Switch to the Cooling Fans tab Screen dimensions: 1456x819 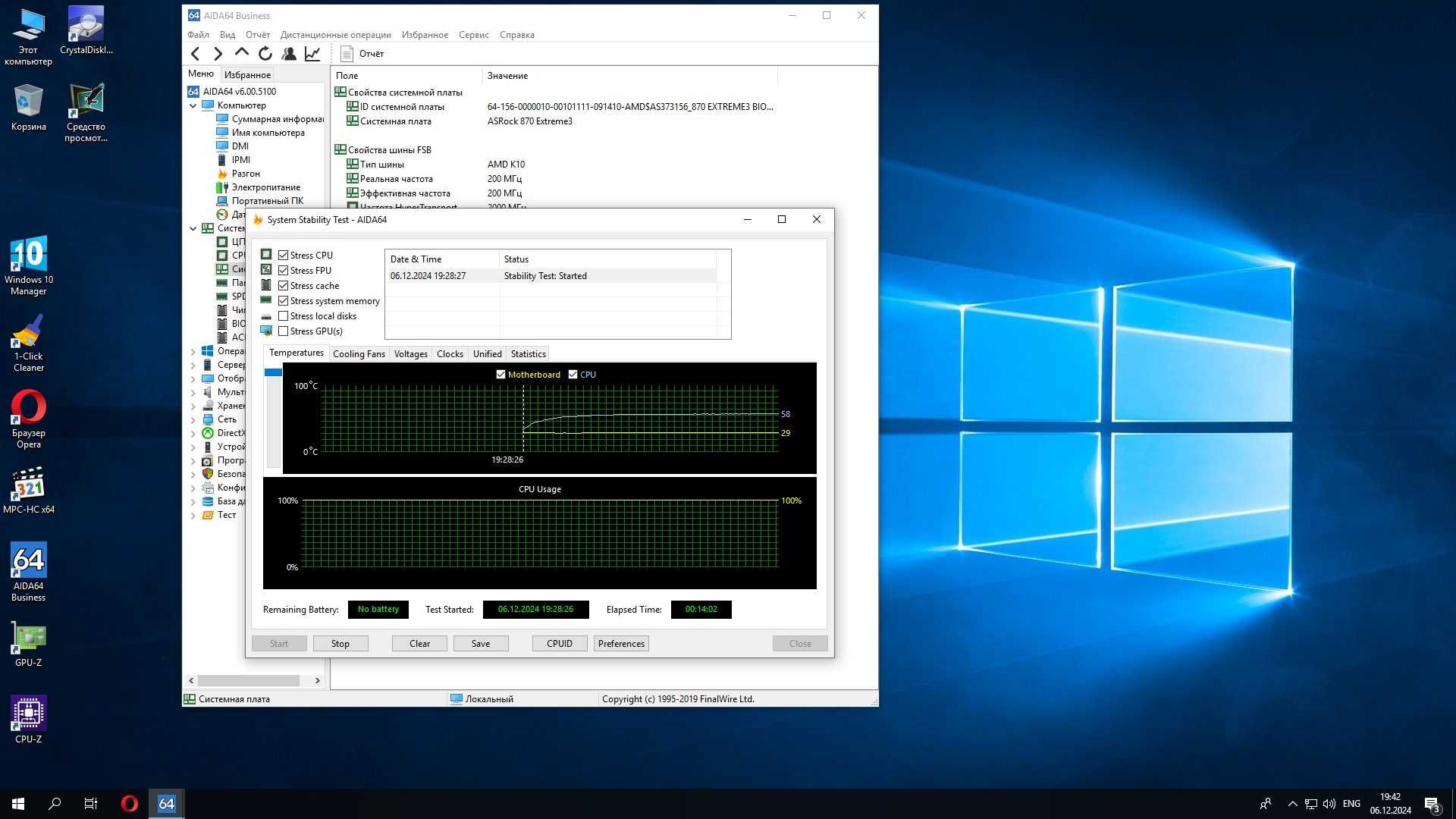(359, 354)
